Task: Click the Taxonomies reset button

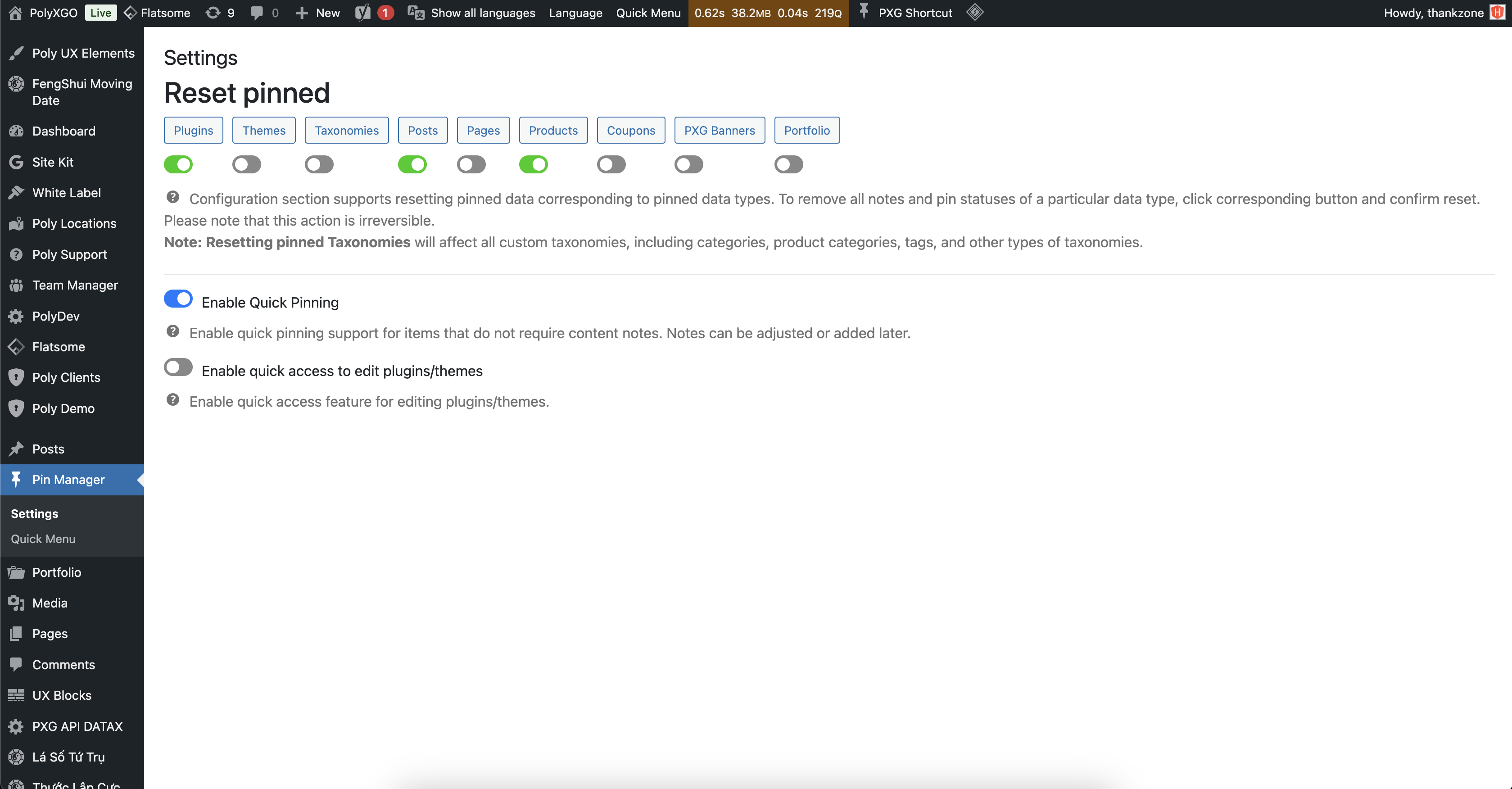Action: point(347,130)
